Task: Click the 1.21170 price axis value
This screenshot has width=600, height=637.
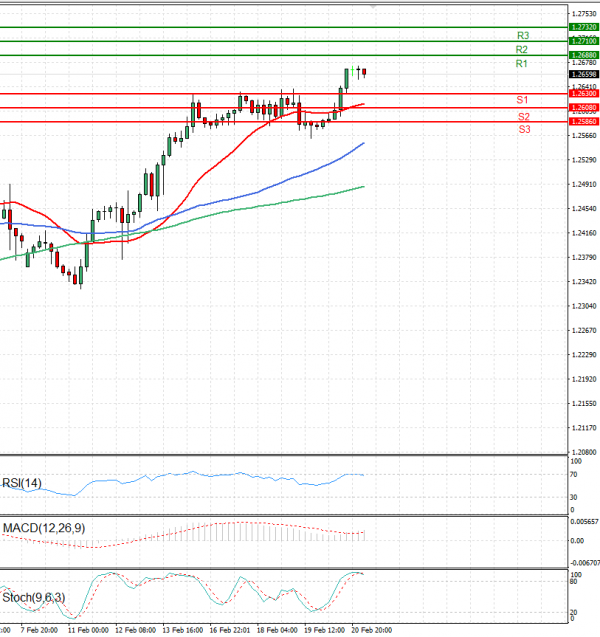Action: pos(584,428)
